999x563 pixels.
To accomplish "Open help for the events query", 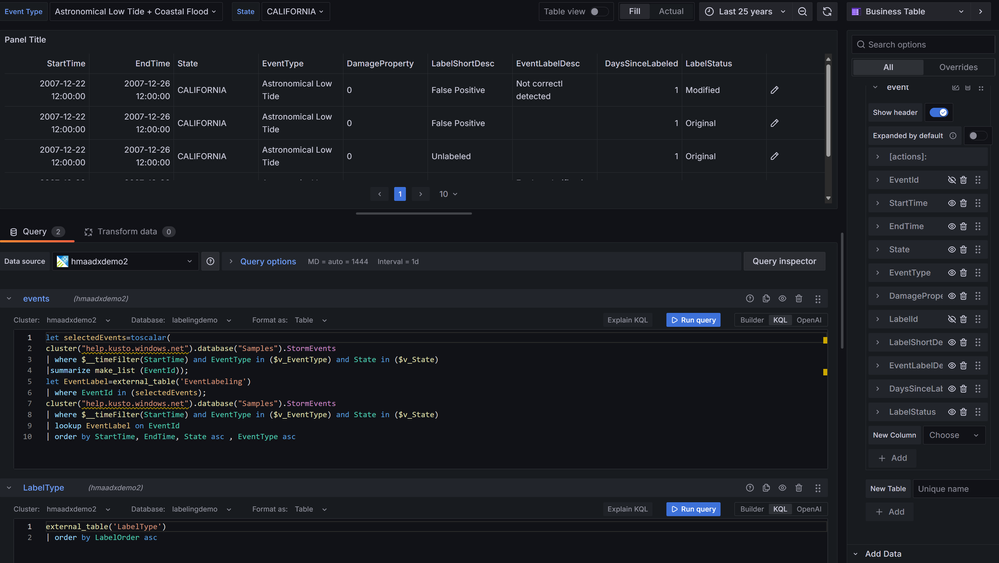I will pos(750,299).
